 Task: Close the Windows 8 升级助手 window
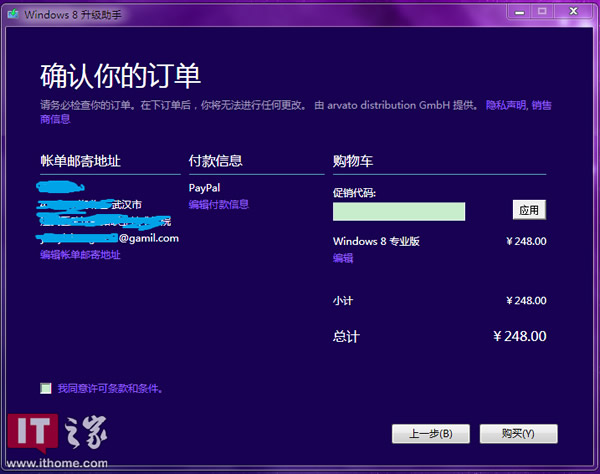click(574, 11)
